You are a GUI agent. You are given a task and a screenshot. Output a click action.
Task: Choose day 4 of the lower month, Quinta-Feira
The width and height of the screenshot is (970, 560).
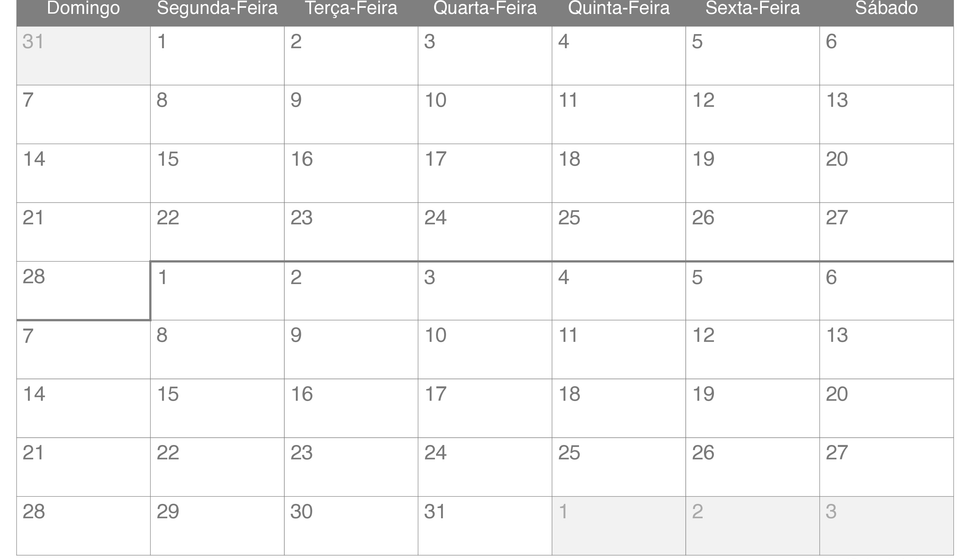[x=619, y=291]
